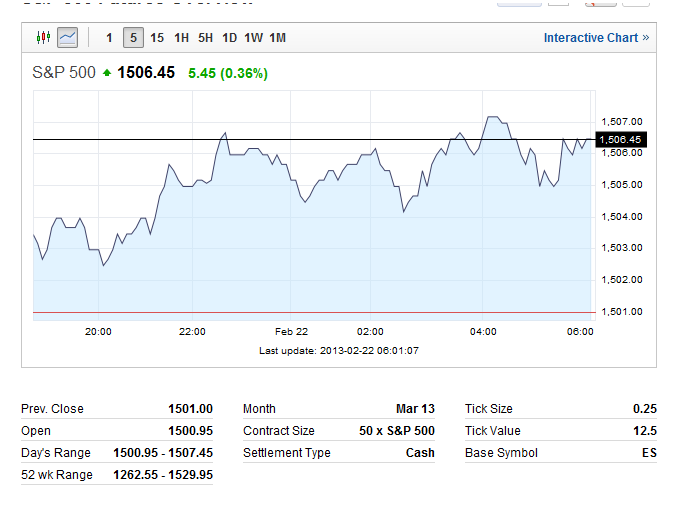Select the 1 minute timeframe

(109, 38)
